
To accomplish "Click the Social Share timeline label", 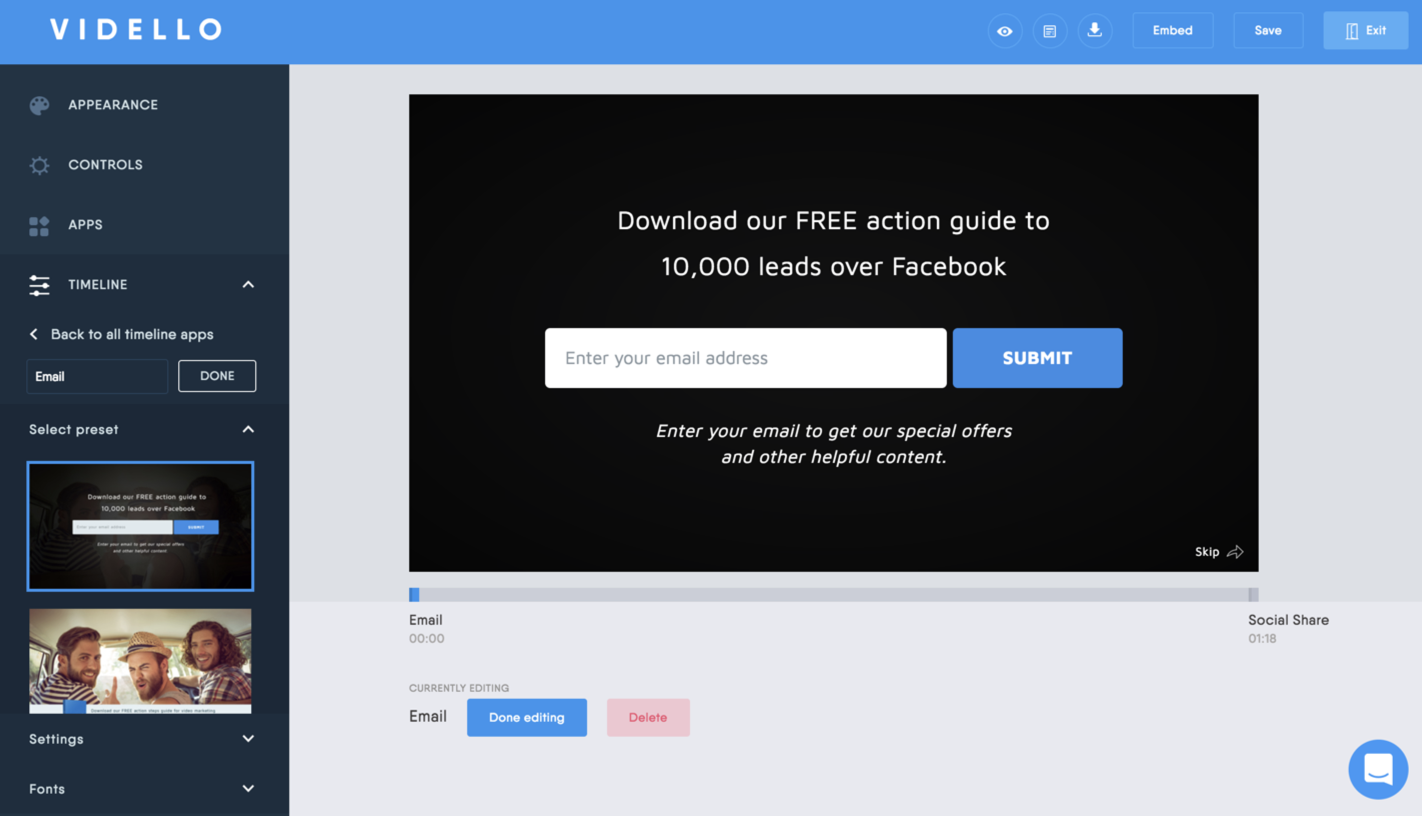I will [x=1288, y=620].
